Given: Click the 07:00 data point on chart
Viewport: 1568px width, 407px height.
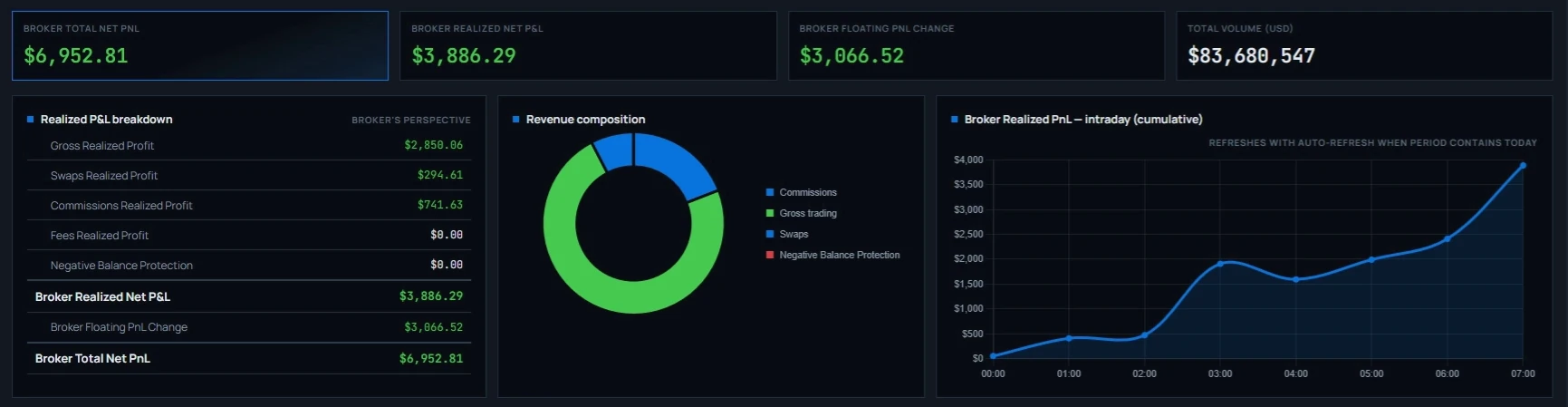Looking at the screenshot, I should 1523,166.
